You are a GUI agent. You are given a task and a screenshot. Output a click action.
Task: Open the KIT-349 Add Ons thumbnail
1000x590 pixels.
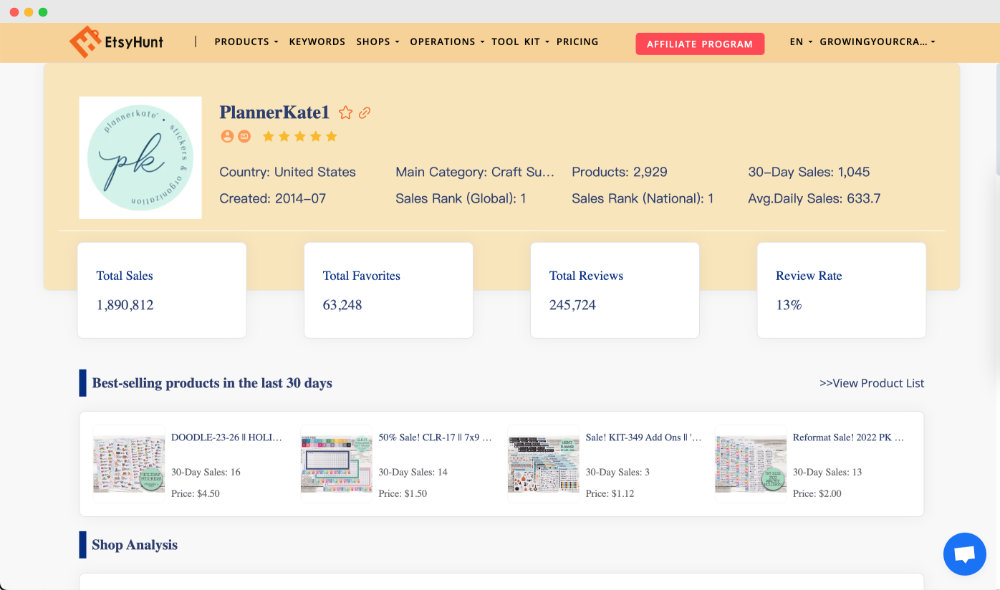[543, 464]
